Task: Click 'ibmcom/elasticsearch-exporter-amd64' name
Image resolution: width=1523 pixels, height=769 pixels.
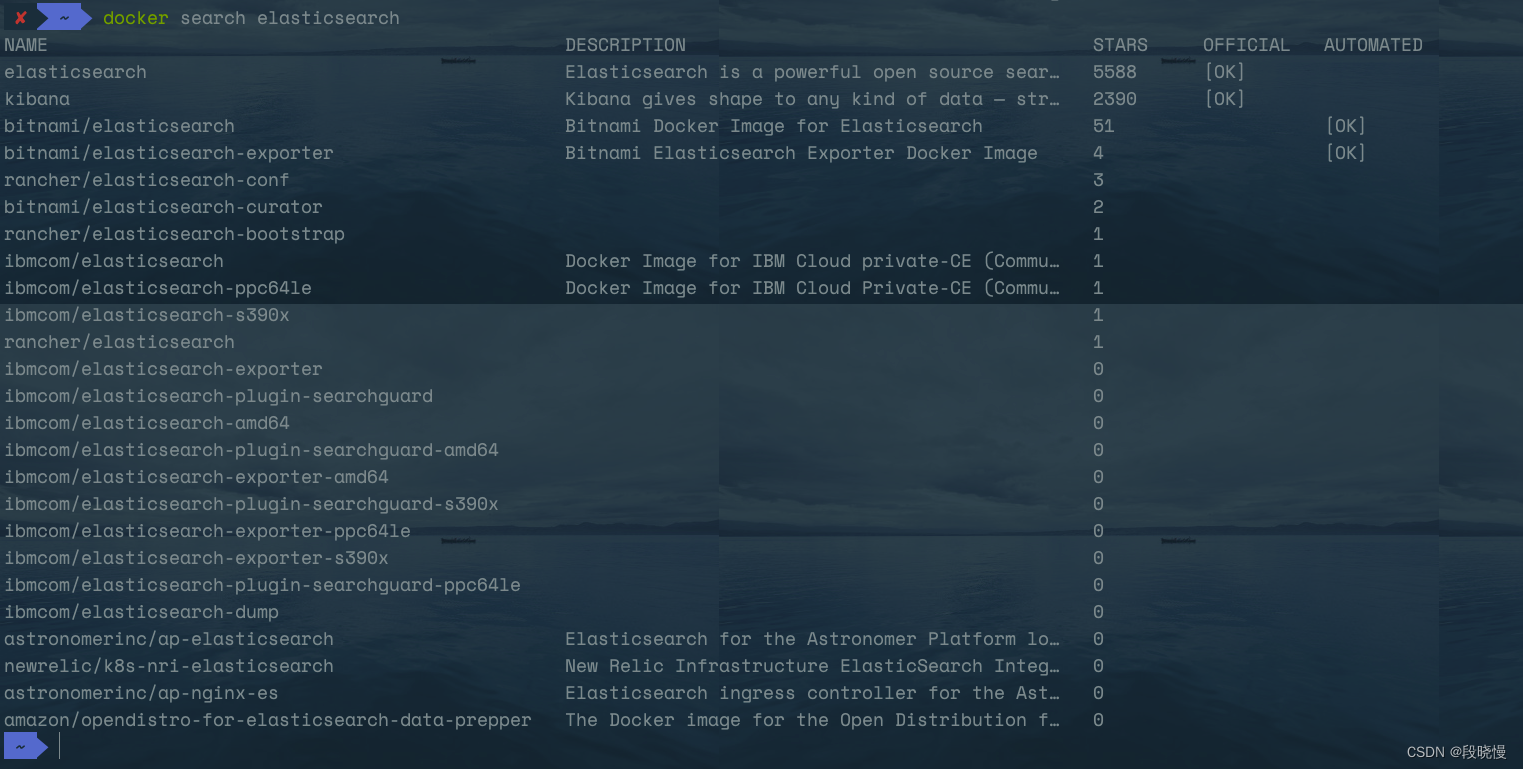Action: point(196,477)
